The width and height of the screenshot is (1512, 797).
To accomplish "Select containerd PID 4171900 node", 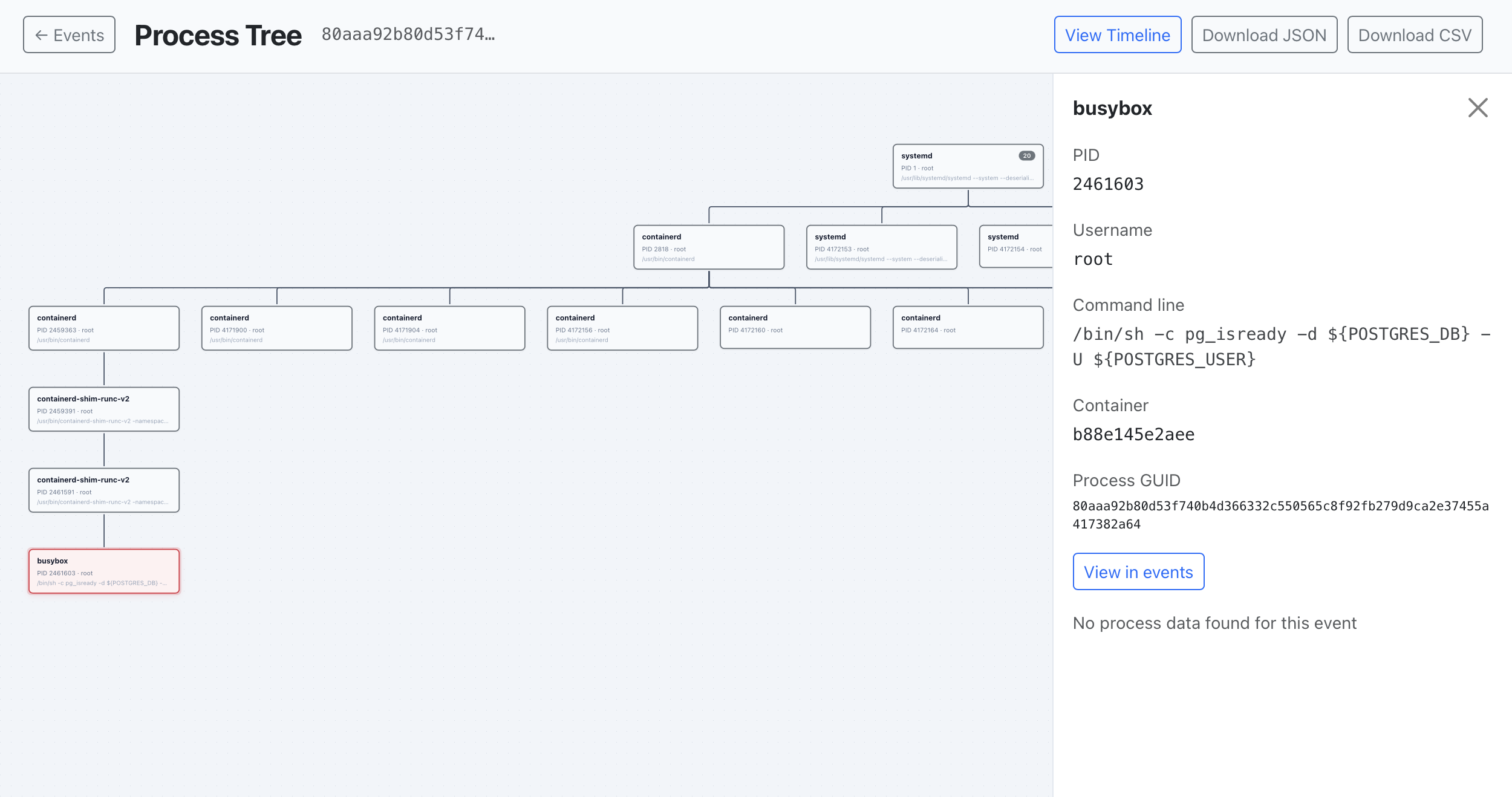I will (276, 328).
